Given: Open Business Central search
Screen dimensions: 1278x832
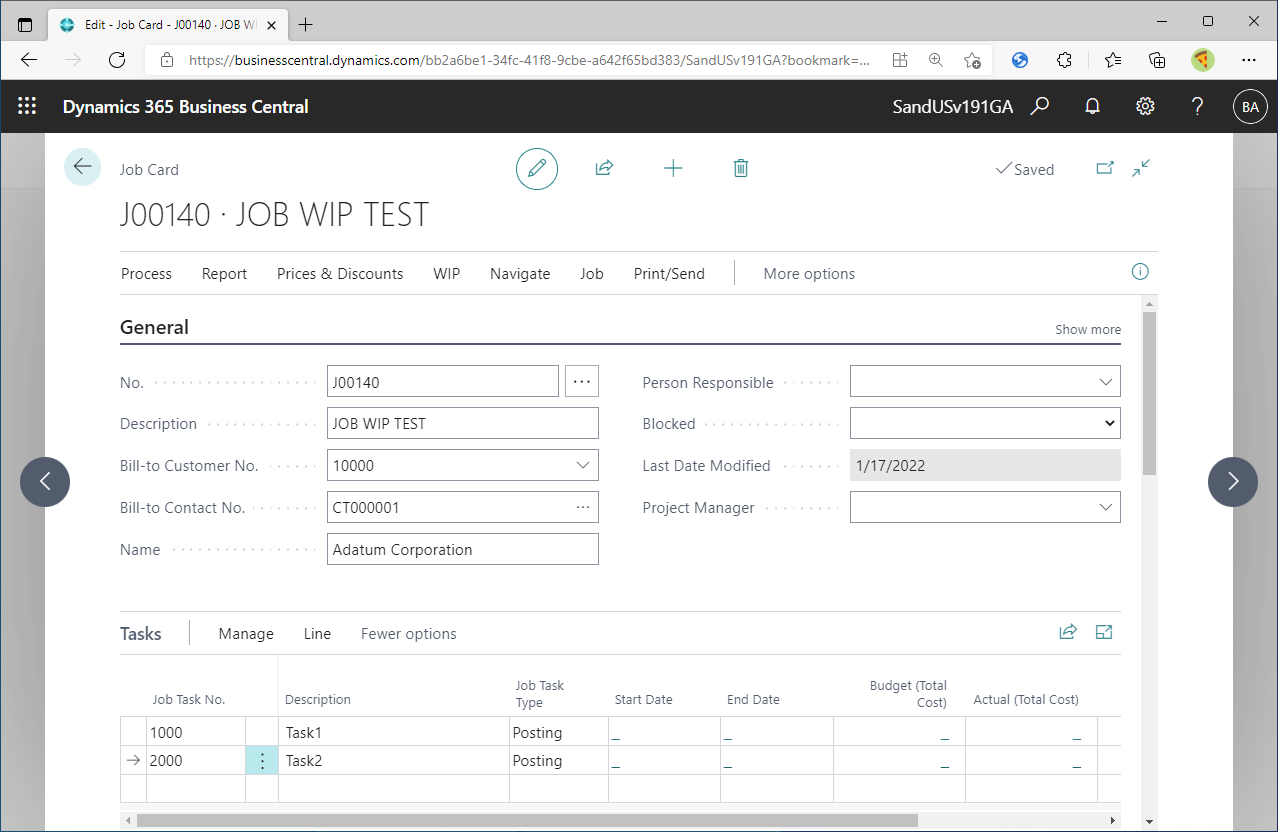Looking at the screenshot, I should click(x=1039, y=106).
